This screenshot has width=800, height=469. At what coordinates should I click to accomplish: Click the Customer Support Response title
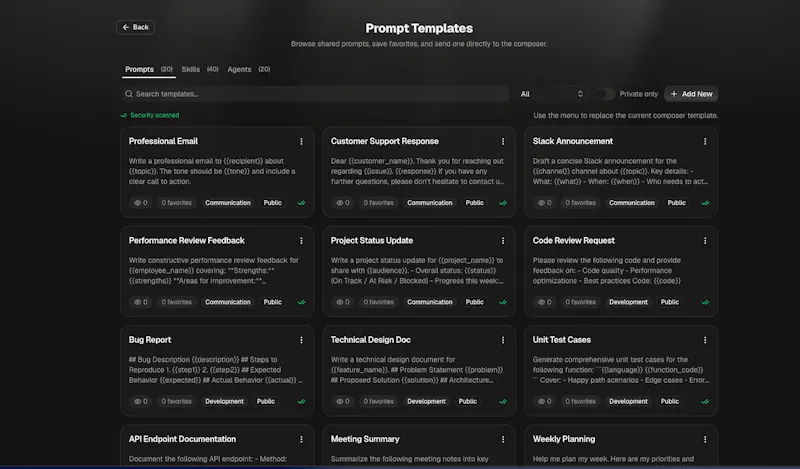[x=385, y=141]
